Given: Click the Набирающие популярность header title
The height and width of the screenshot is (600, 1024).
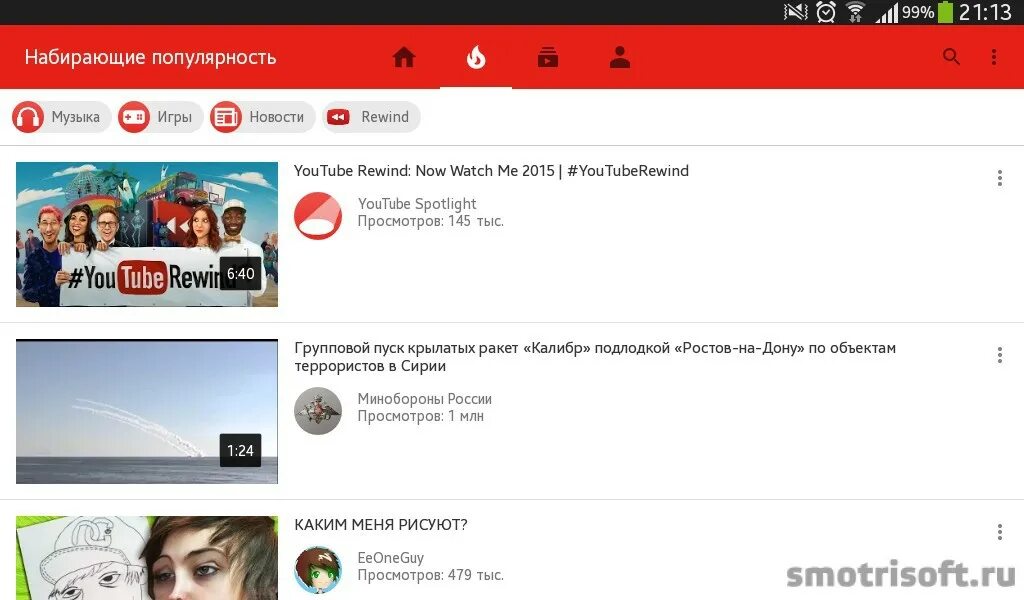Looking at the screenshot, I should pos(151,57).
